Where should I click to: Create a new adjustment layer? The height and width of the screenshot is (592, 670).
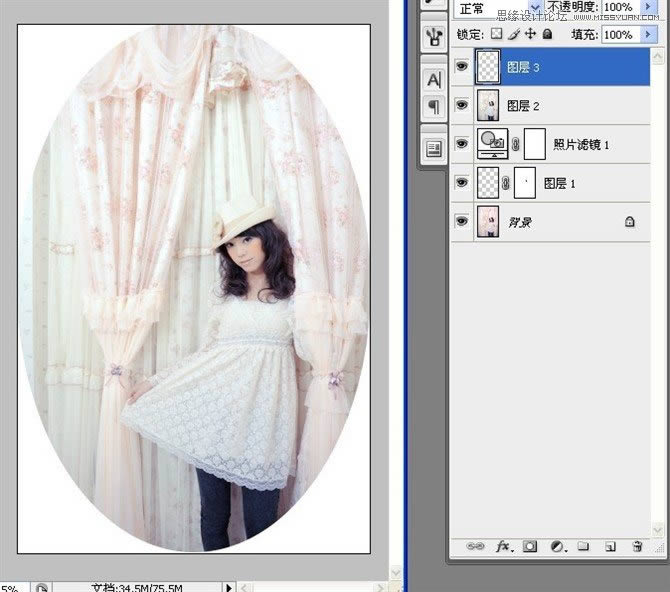[558, 547]
